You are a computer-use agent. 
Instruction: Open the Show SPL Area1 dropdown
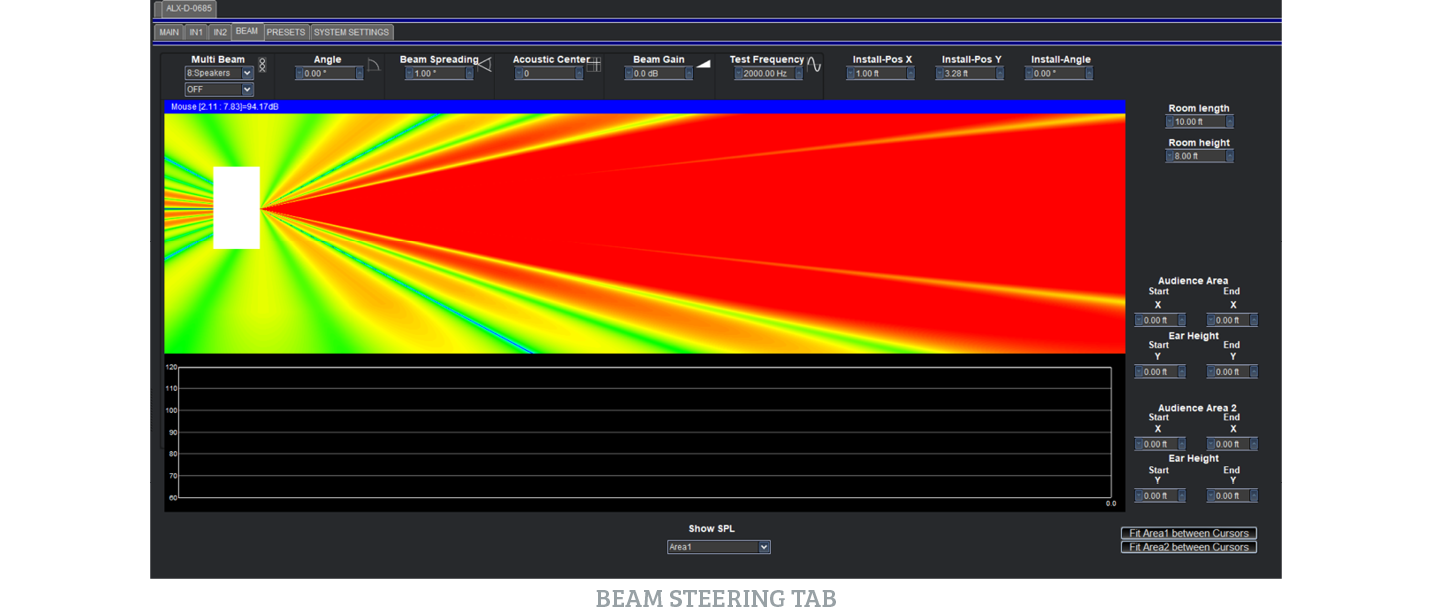click(x=718, y=547)
